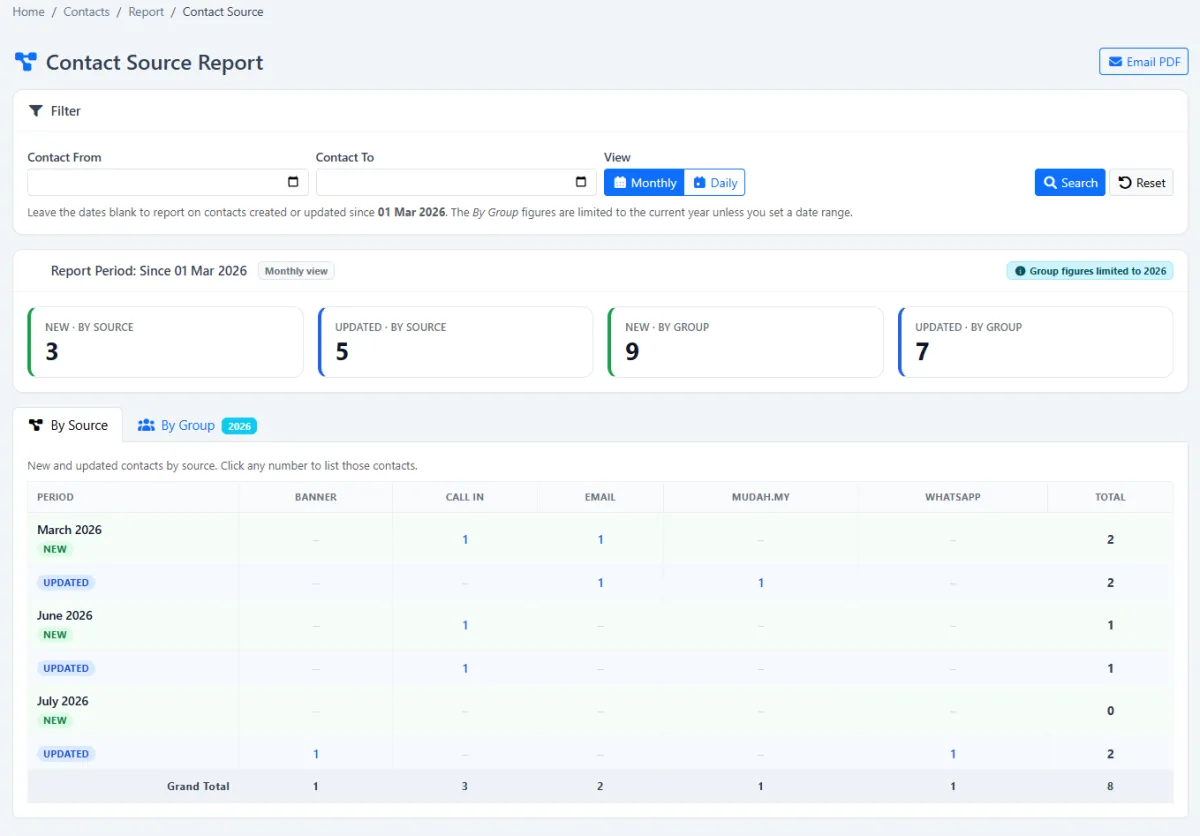
Task: Click the March 2026 period label
Action: point(69,530)
